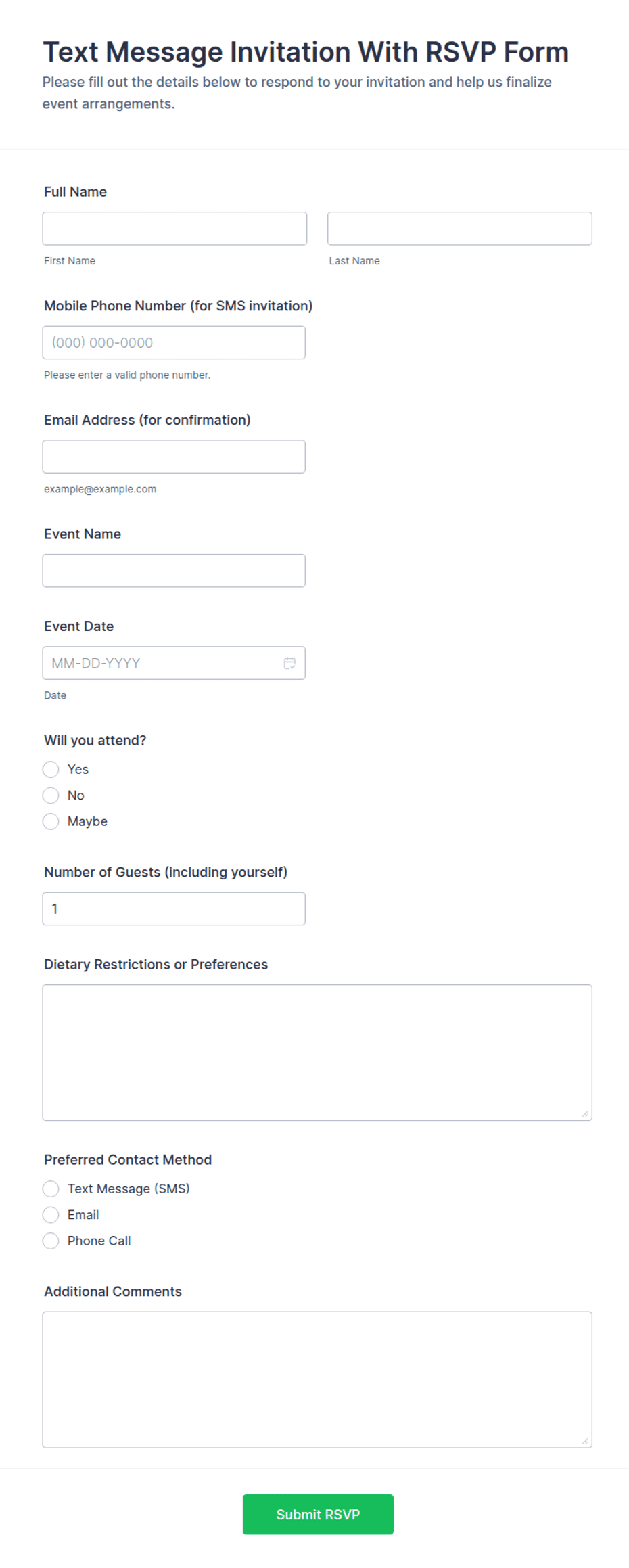Click the Event Name text field
Image resolution: width=629 pixels, height=1568 pixels.
click(174, 571)
